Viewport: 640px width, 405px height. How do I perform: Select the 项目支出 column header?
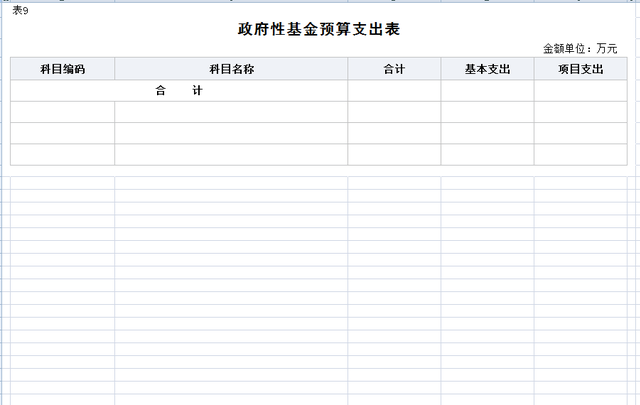tap(581, 69)
